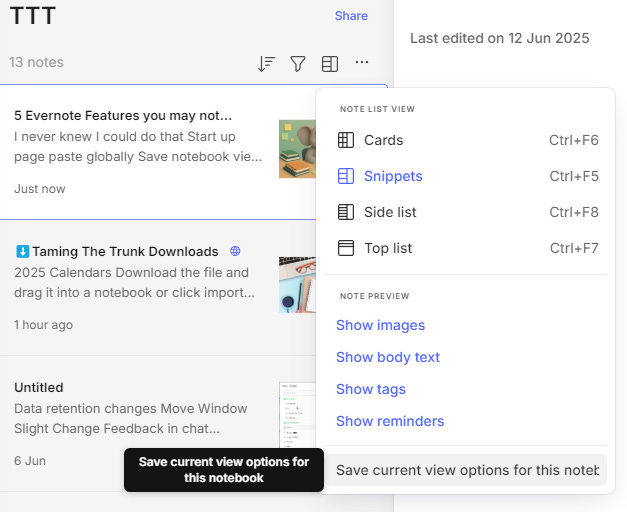The image size is (627, 512).
Task: Click the Top list view icon
Action: [x=346, y=248]
